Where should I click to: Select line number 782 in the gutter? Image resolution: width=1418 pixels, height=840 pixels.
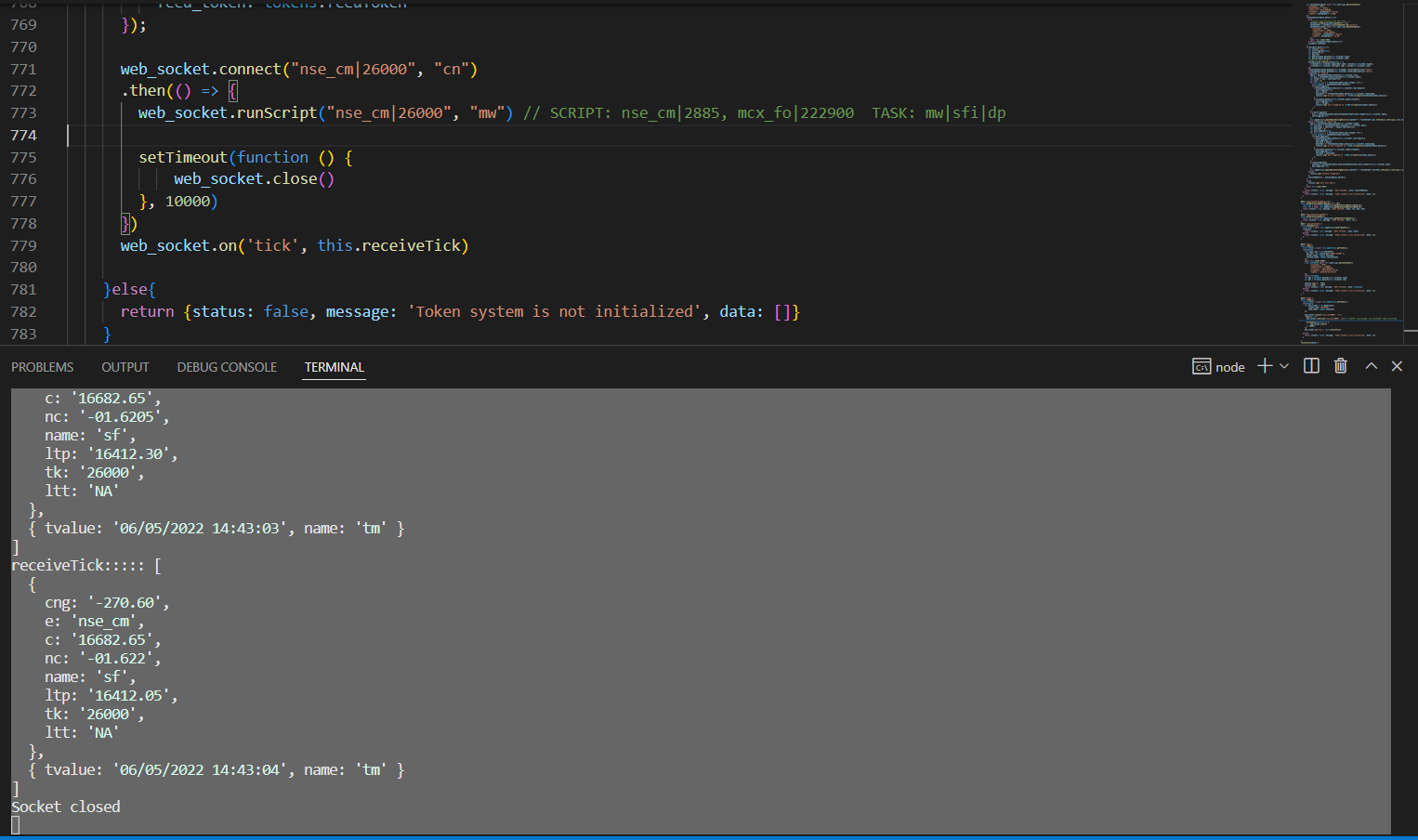coord(24,311)
